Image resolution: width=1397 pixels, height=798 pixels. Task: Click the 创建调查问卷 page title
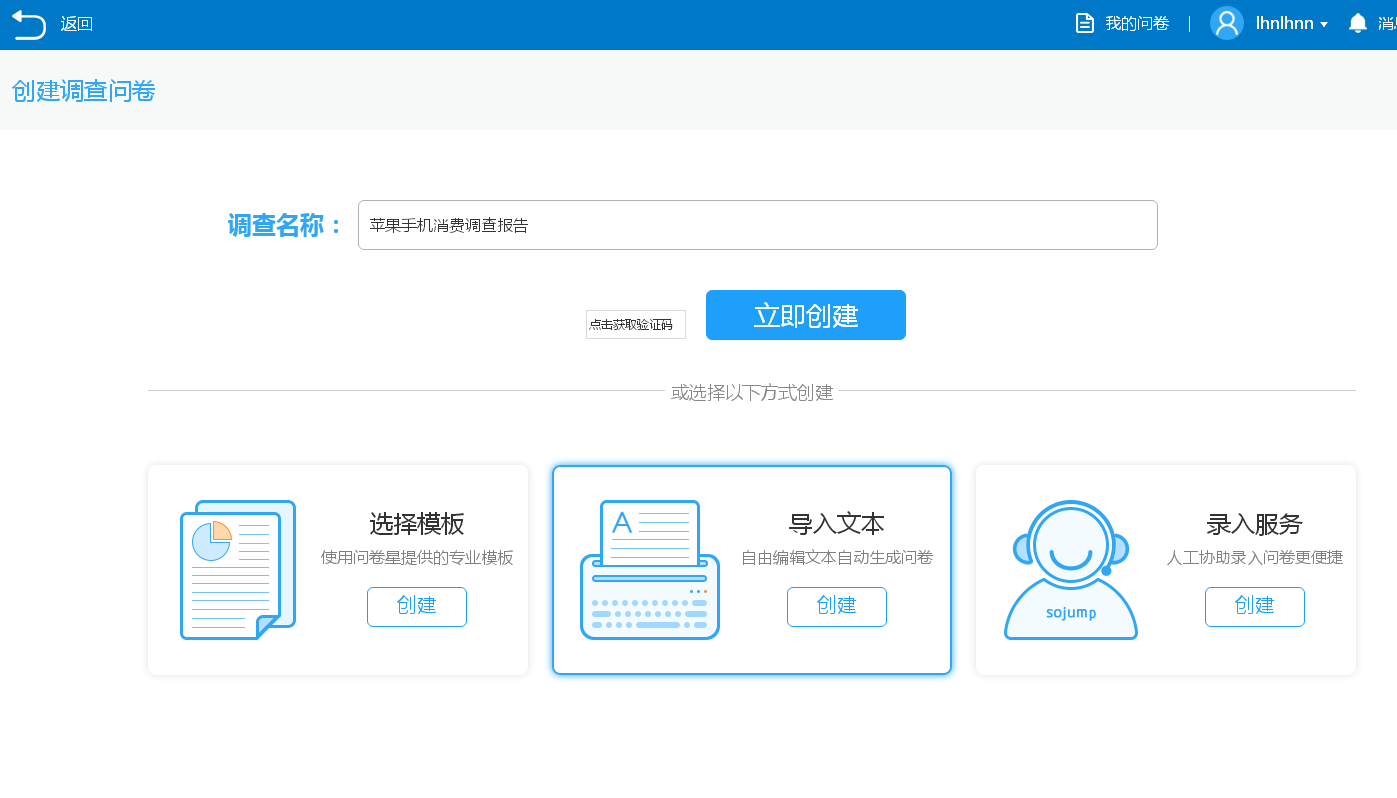click(x=84, y=91)
